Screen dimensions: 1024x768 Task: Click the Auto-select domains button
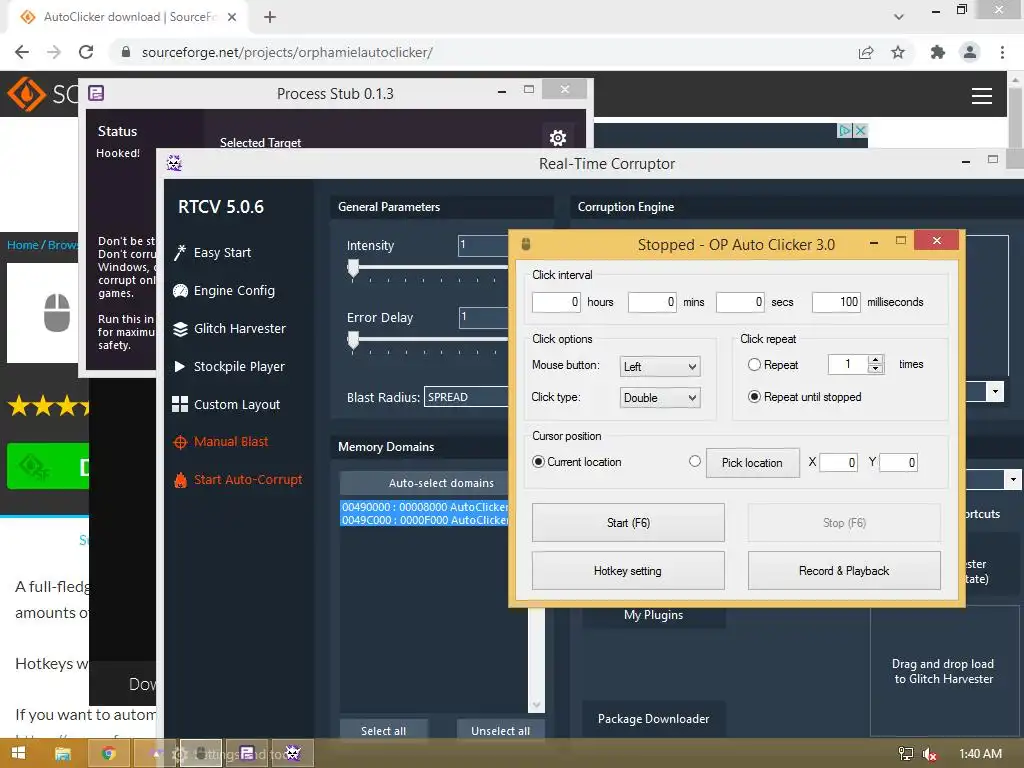[424, 483]
